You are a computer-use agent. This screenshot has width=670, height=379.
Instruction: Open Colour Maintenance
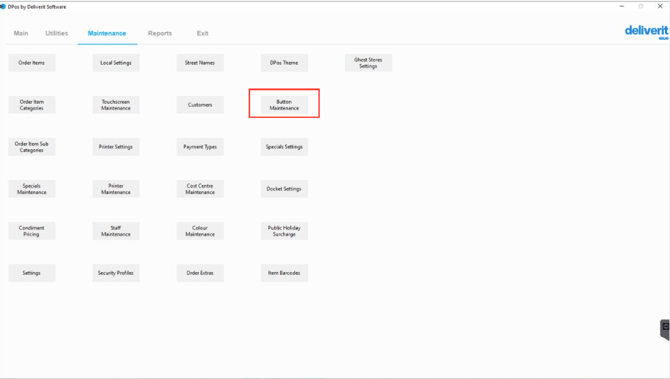200,231
